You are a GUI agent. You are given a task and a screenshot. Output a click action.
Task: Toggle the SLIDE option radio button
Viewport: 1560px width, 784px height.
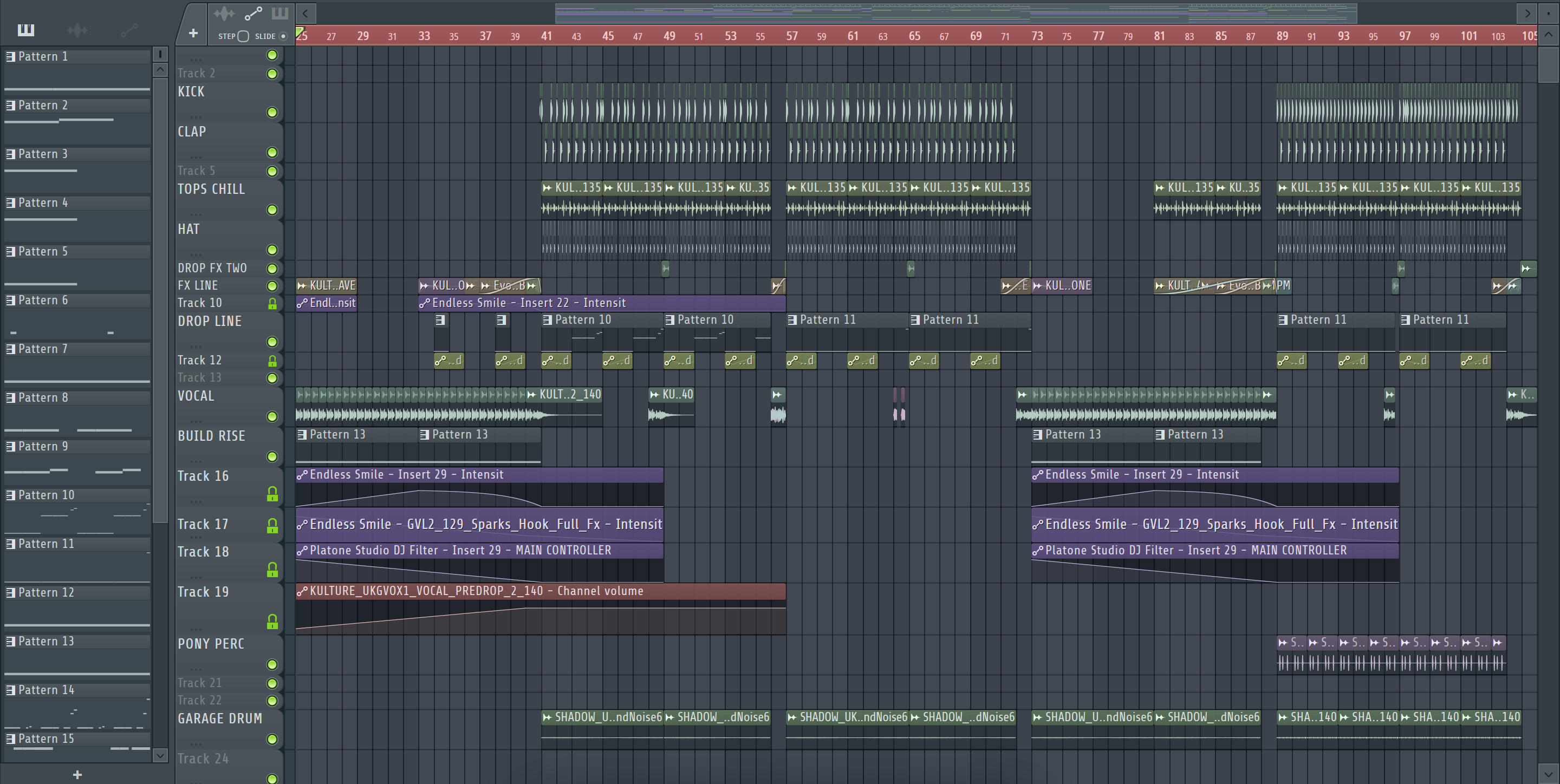pos(283,36)
